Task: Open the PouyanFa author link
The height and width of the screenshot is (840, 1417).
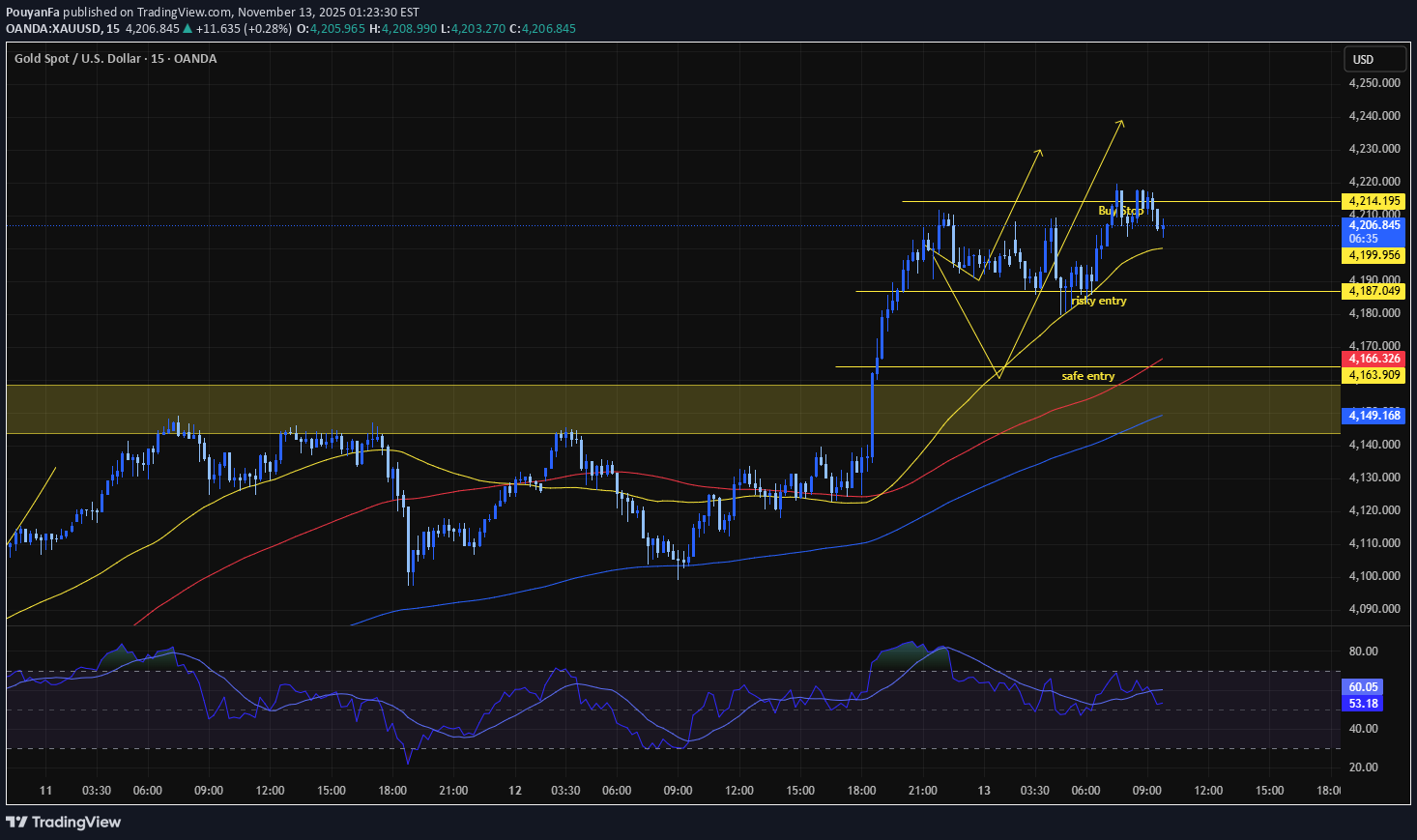Action: tap(33, 12)
